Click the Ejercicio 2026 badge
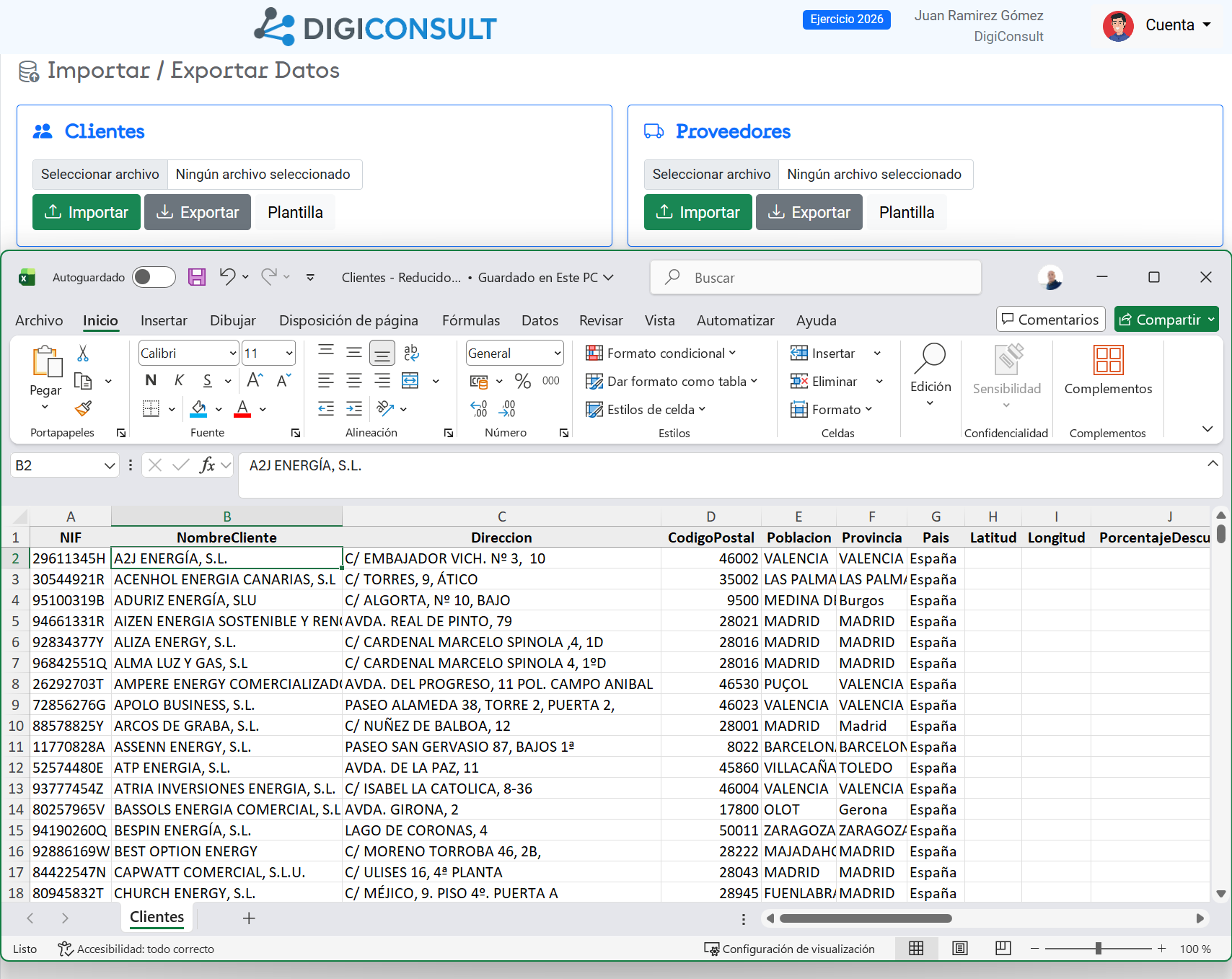 click(847, 19)
